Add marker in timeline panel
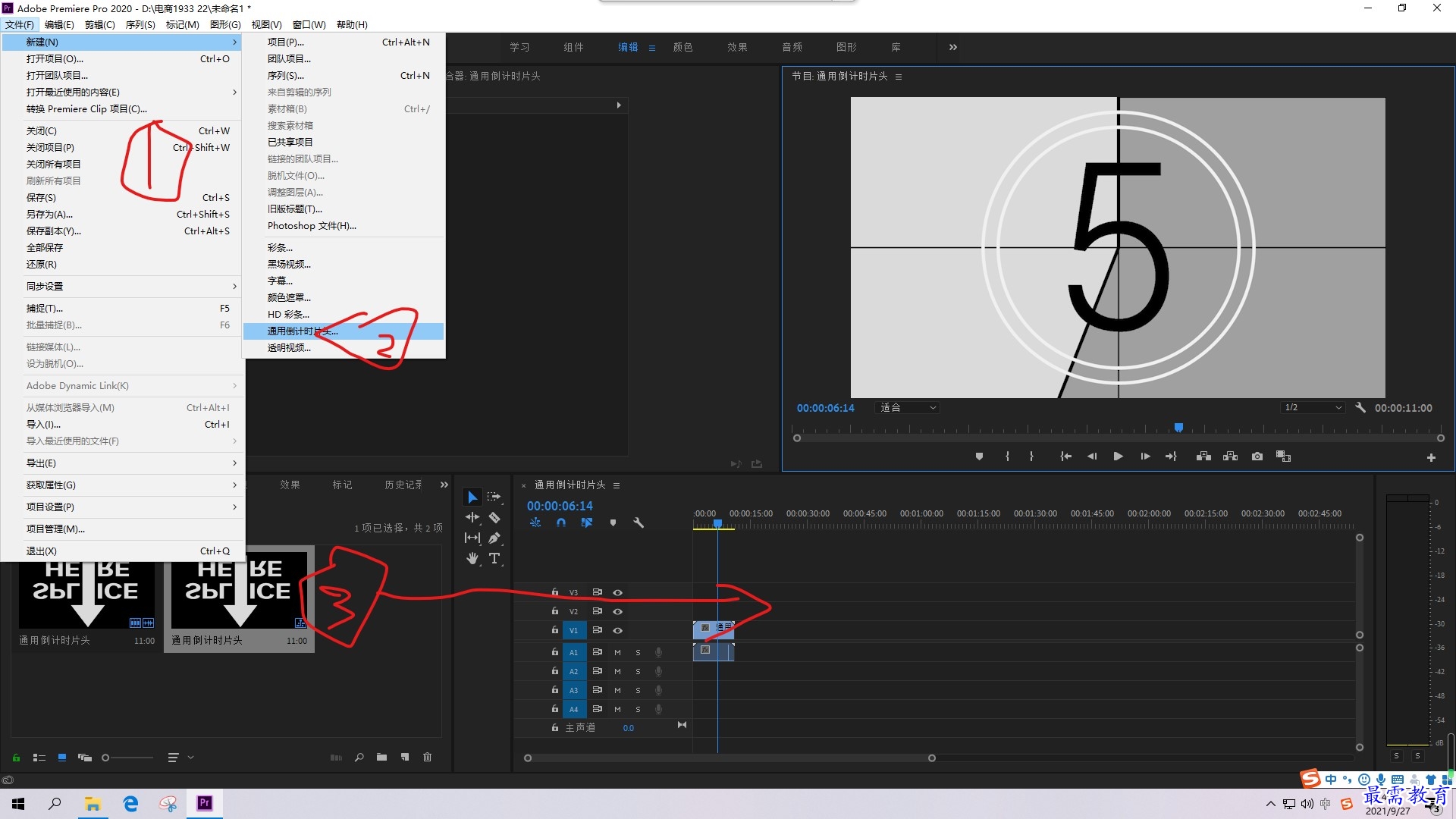 tap(613, 522)
